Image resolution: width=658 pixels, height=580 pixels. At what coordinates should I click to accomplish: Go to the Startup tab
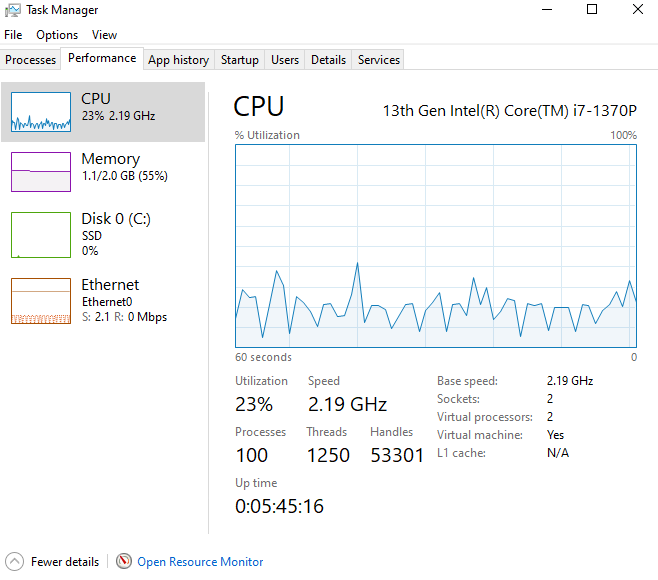pos(240,60)
